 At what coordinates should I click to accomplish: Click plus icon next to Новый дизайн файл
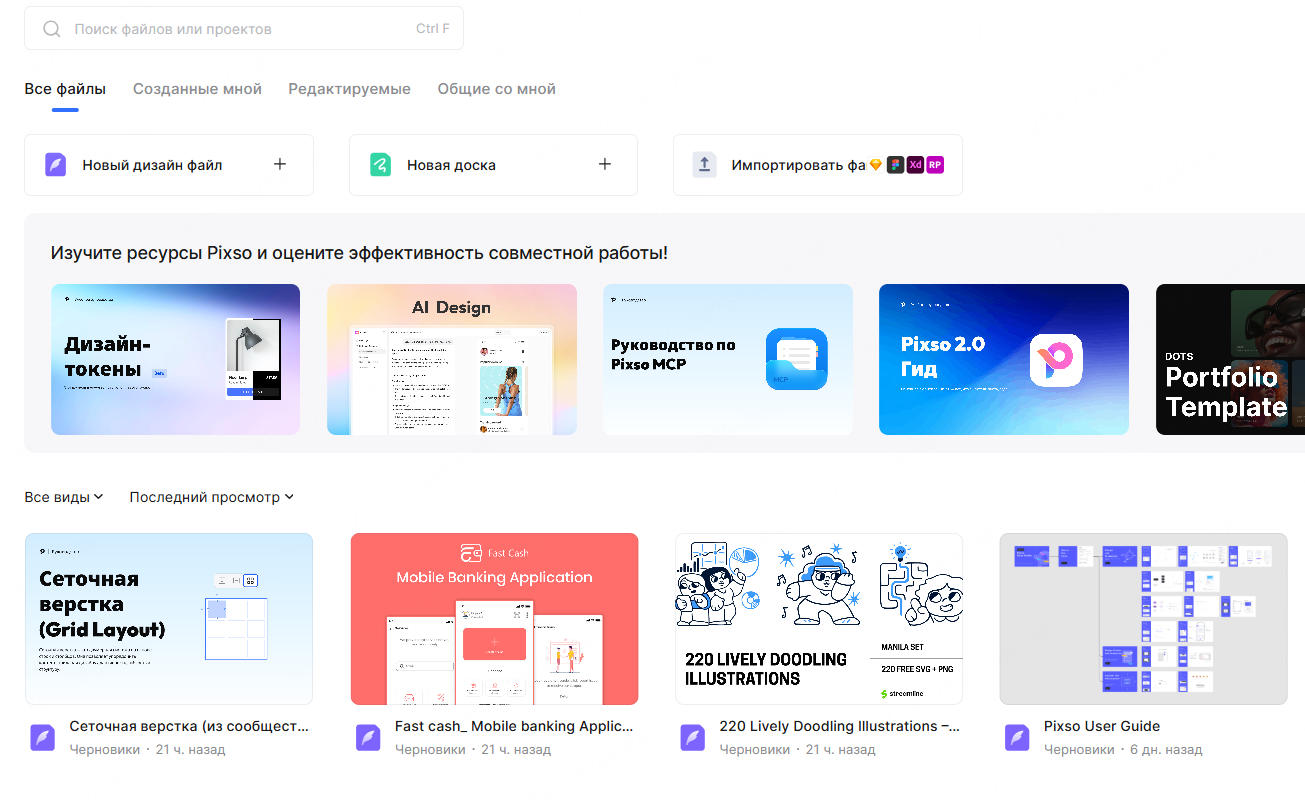point(280,164)
